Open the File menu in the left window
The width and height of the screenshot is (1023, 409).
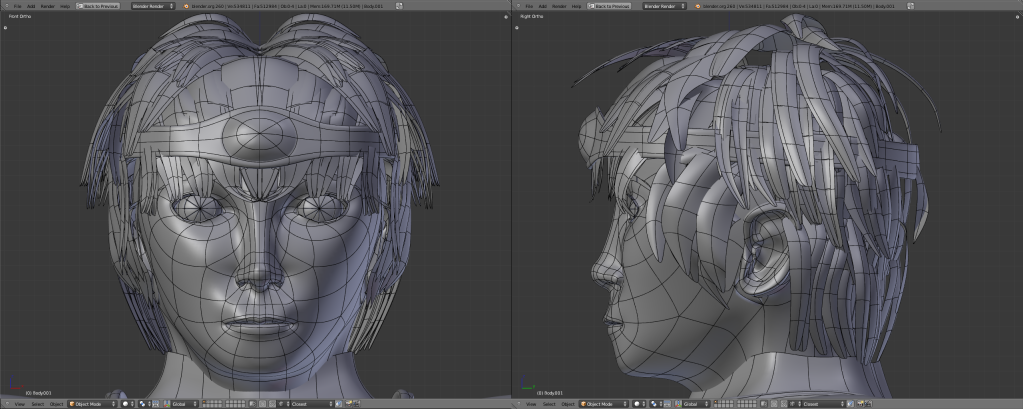pyautogui.click(x=17, y=6)
